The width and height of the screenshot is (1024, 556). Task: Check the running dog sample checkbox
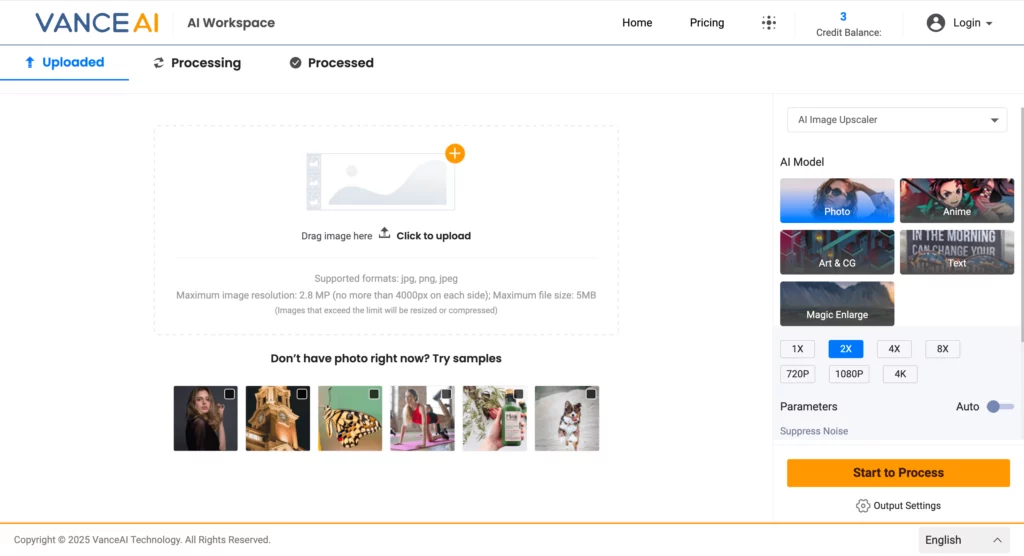pos(590,394)
